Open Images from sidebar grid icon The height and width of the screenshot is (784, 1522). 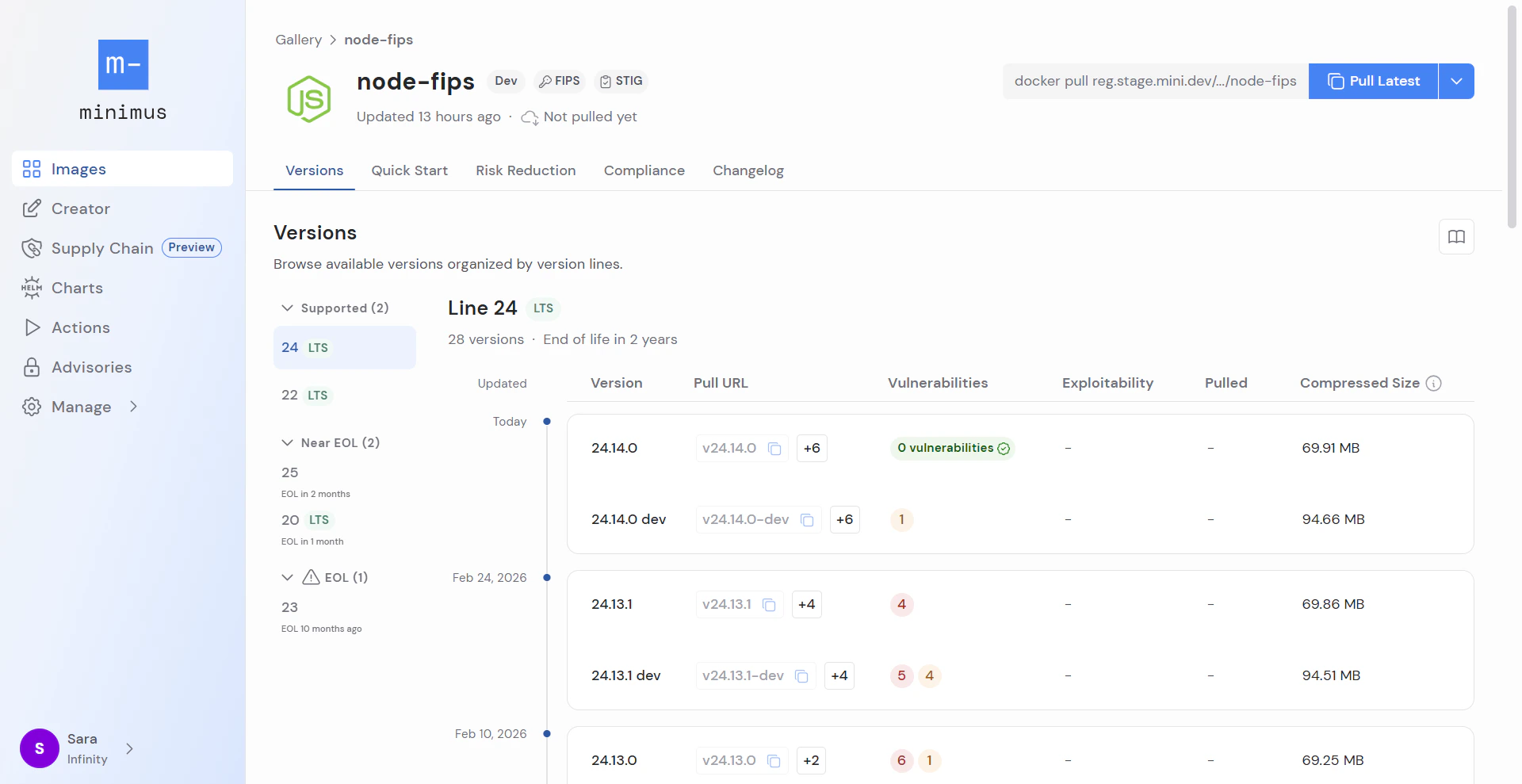tap(32, 169)
